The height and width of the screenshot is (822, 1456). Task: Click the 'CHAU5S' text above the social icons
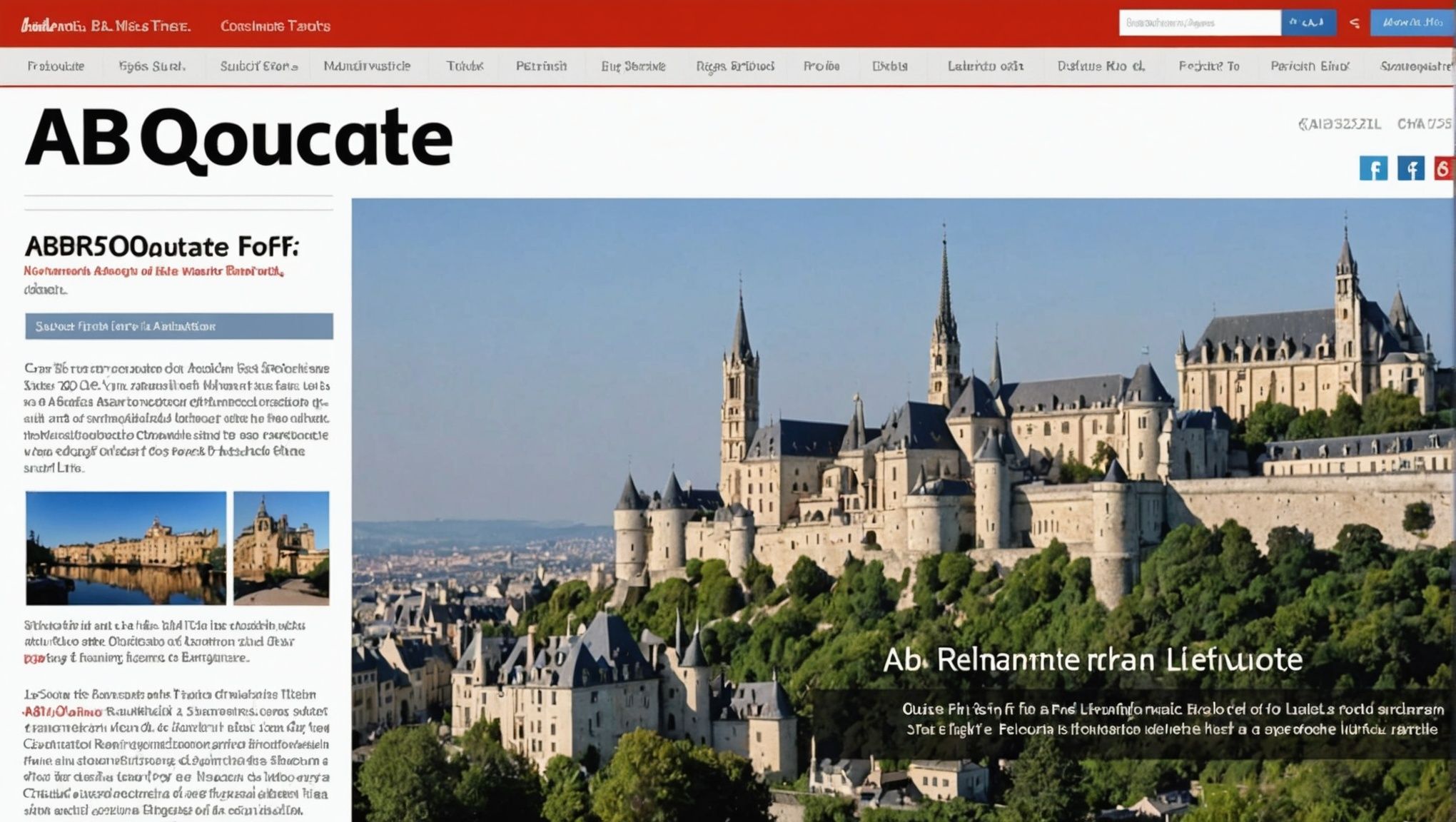click(x=1425, y=124)
